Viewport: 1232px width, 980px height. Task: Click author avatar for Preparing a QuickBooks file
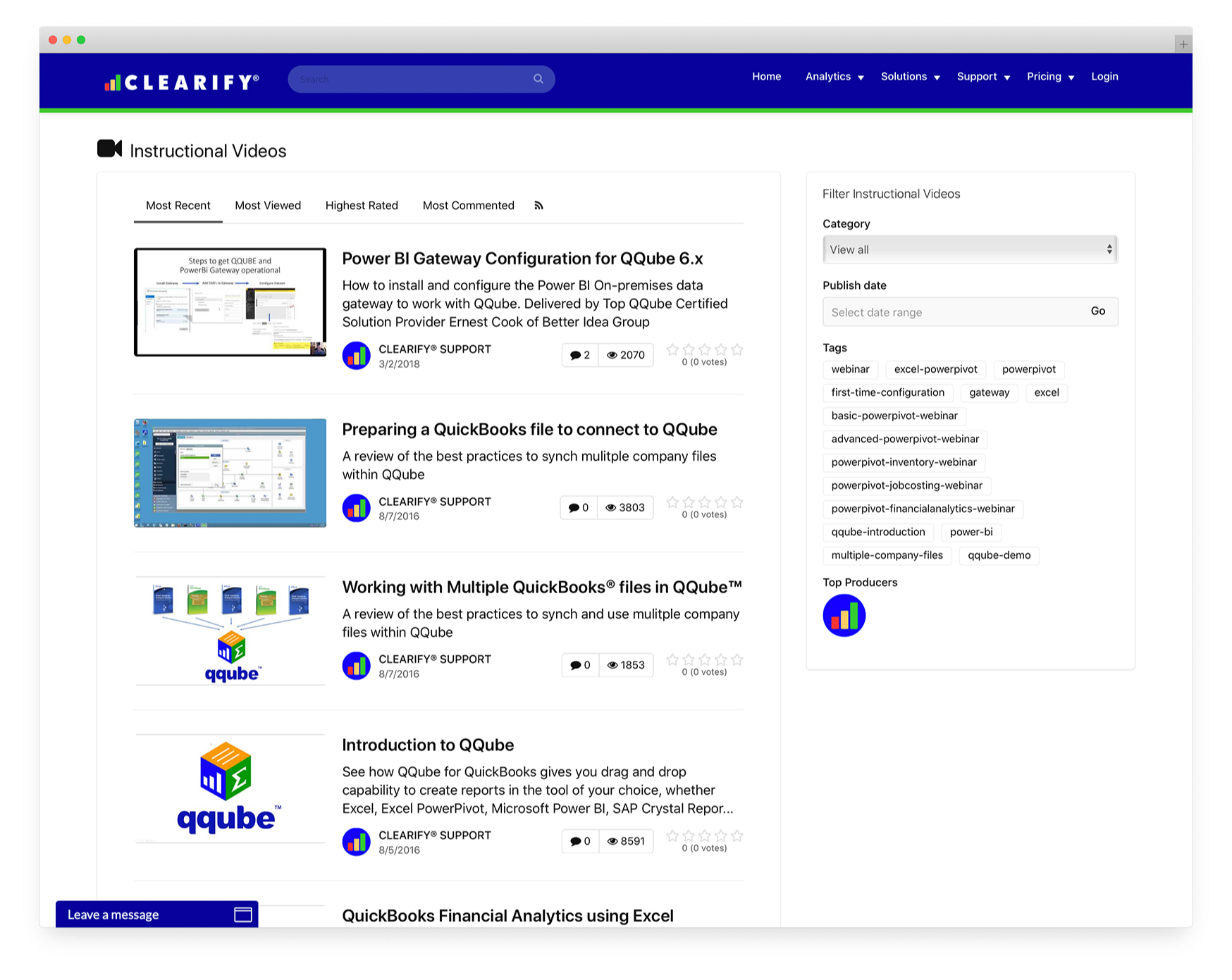[357, 508]
